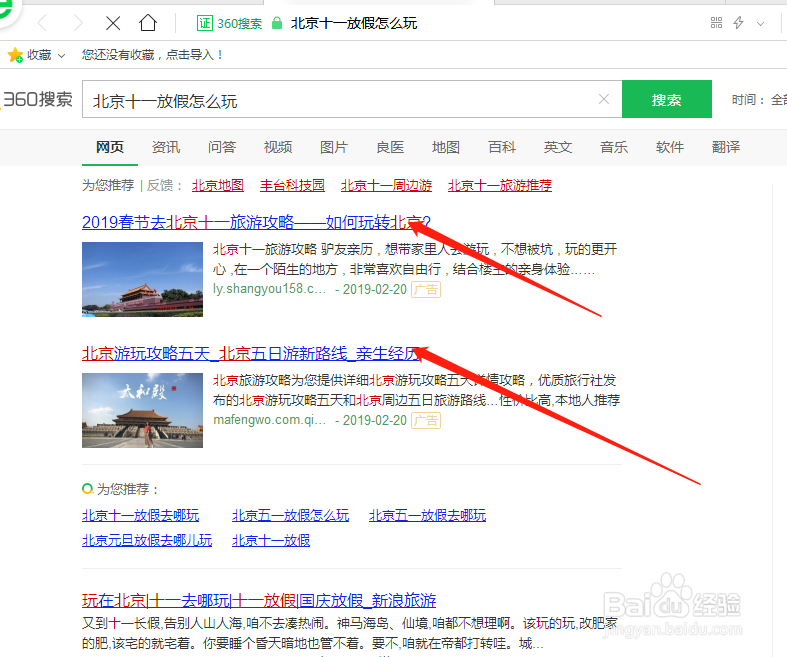Open the 百科 tab
The height and width of the screenshot is (657, 787).
point(502,147)
